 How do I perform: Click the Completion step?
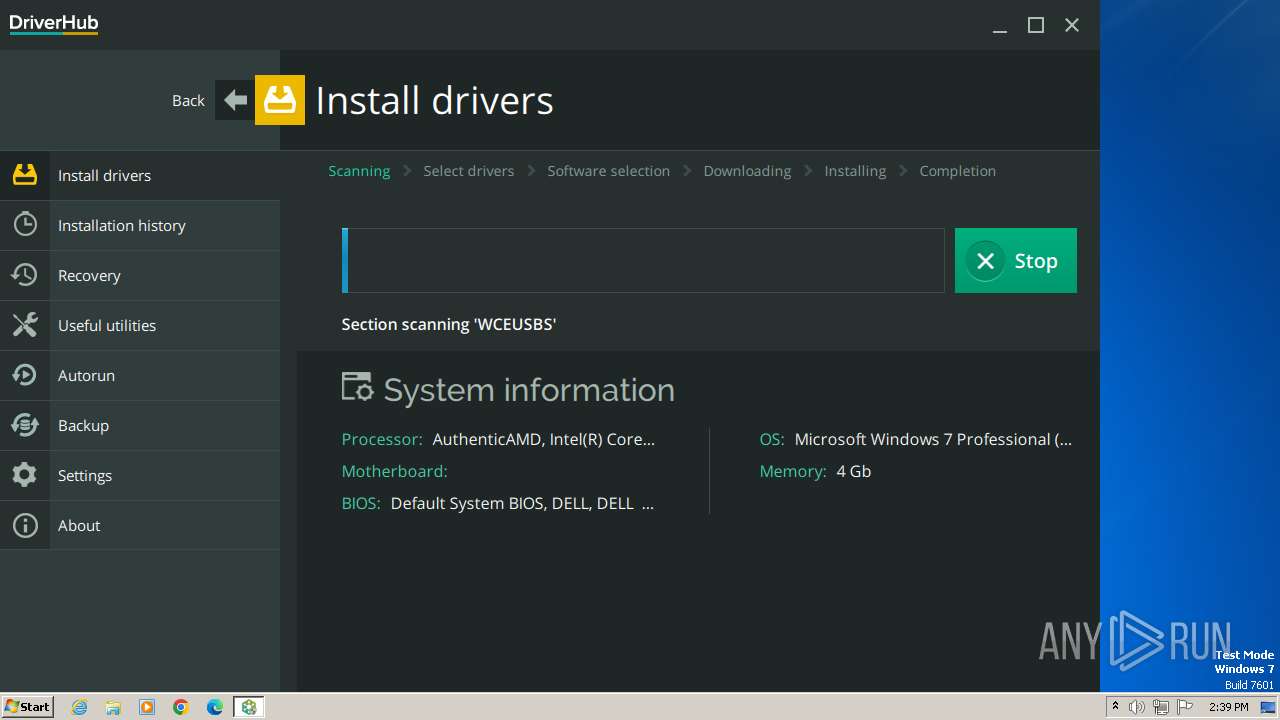957,171
